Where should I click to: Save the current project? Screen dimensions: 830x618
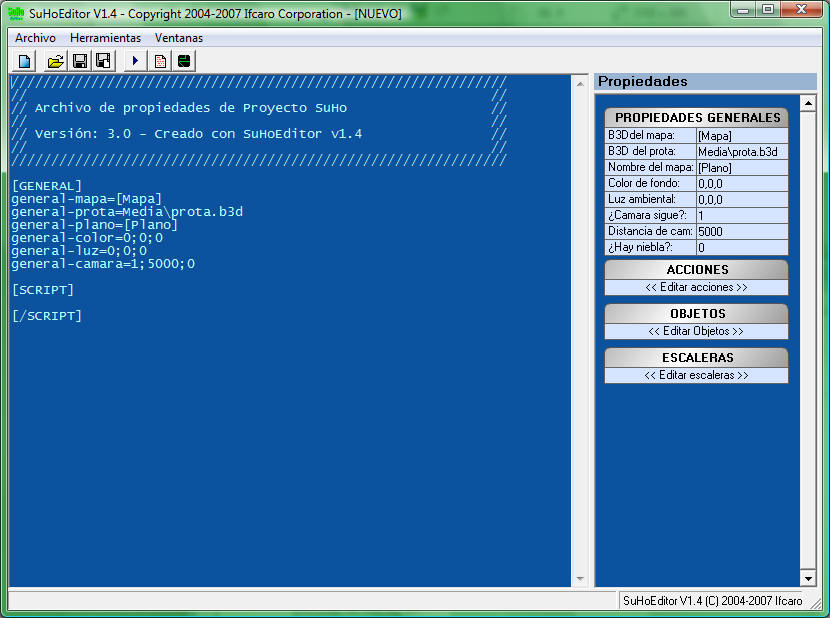pos(80,61)
